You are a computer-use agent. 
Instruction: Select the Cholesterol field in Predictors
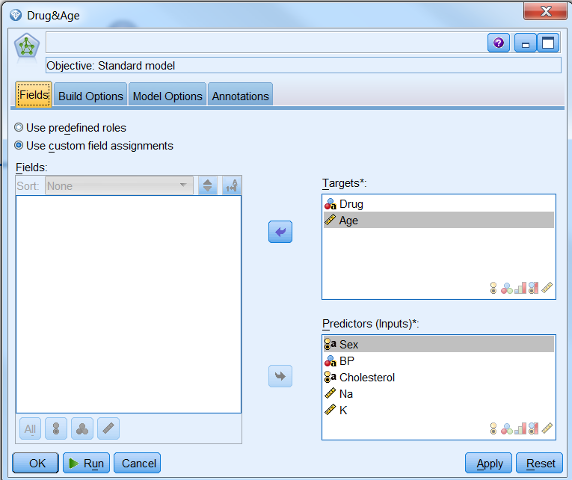click(x=438, y=377)
